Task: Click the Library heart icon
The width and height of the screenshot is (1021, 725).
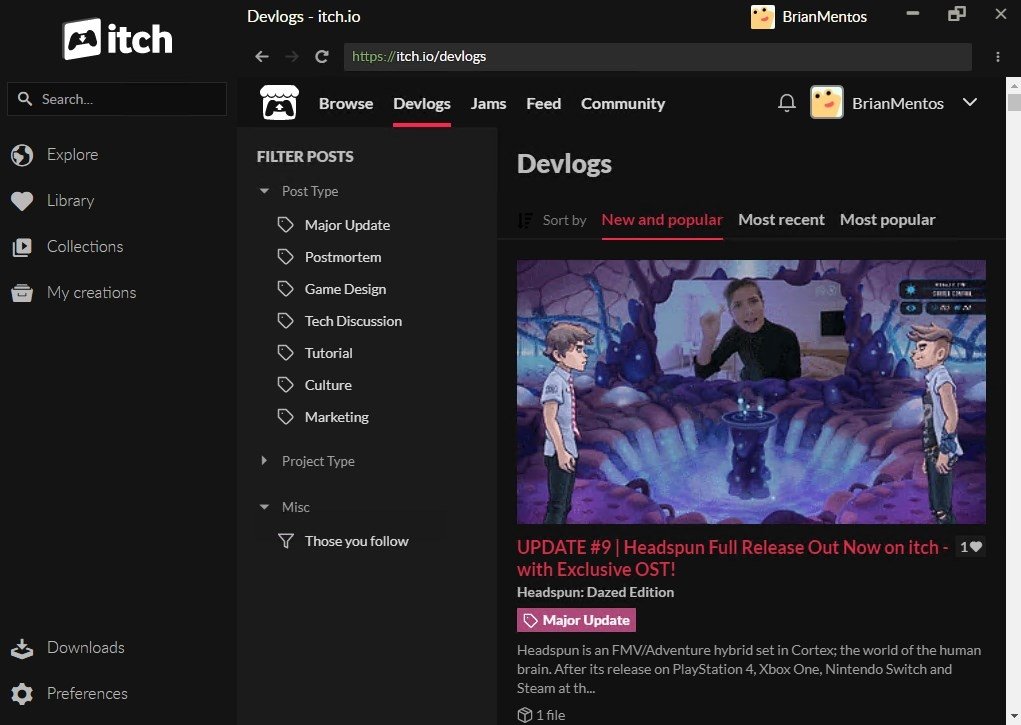Action: tap(21, 201)
